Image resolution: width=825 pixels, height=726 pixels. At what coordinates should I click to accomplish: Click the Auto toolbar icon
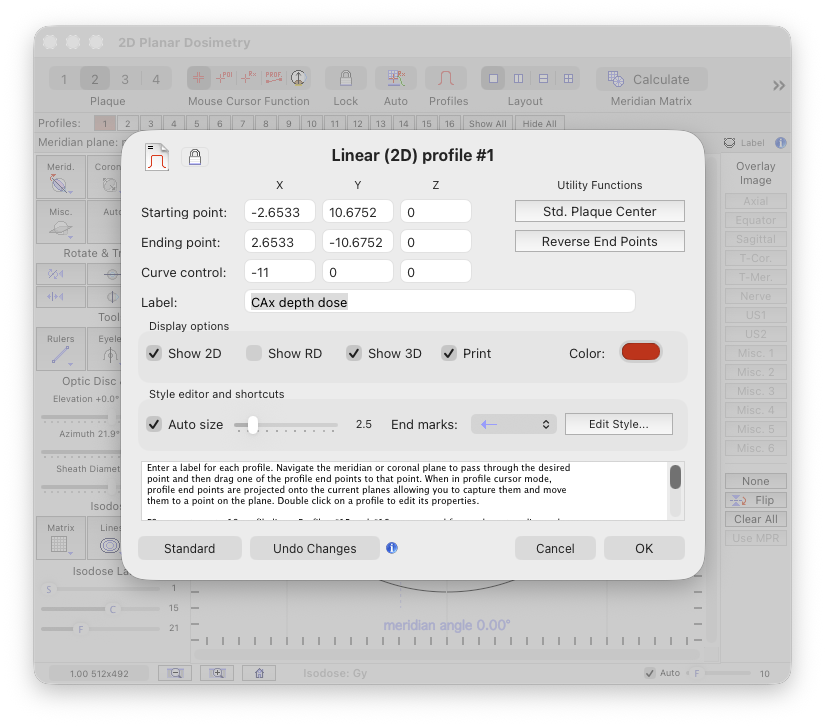(396, 79)
